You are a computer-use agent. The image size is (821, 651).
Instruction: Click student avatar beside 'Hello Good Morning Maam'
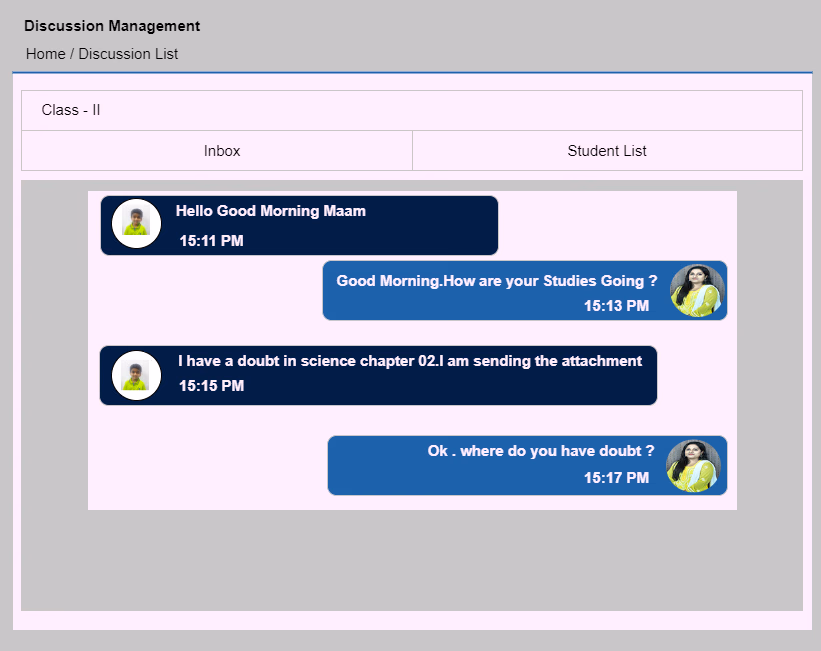(x=136, y=224)
